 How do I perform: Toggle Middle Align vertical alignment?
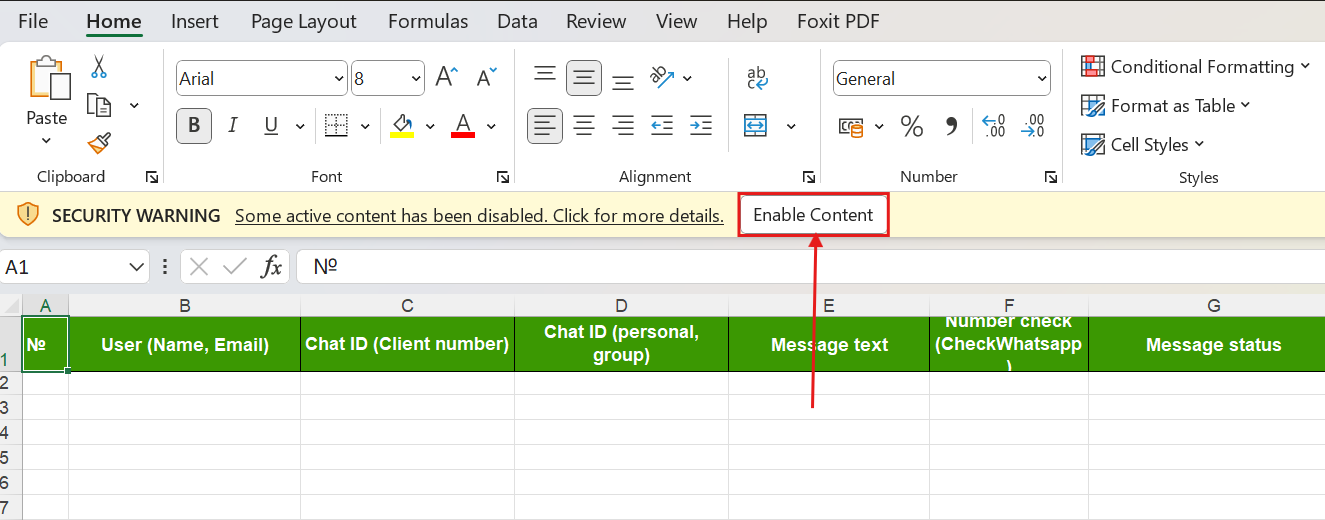click(584, 78)
